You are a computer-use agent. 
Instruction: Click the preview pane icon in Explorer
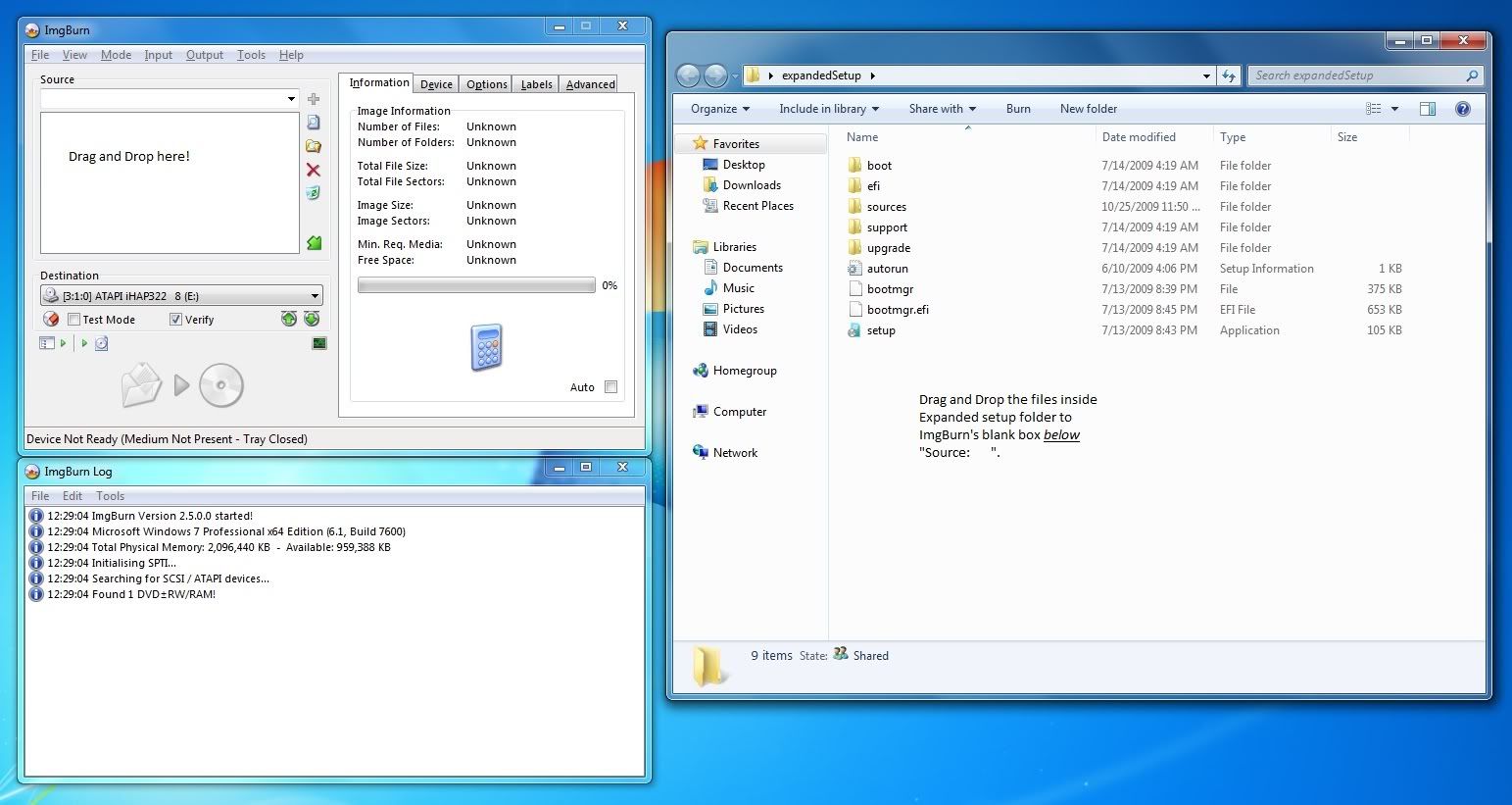click(1428, 109)
